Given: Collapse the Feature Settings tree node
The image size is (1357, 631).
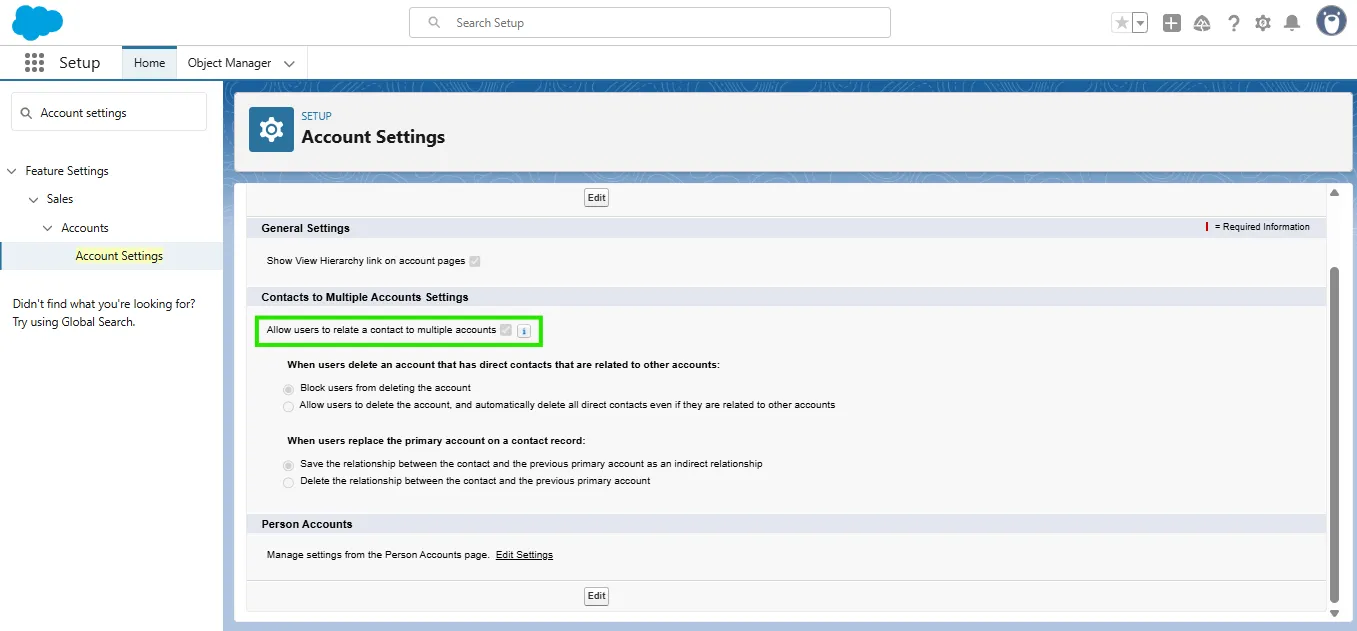Looking at the screenshot, I should pyautogui.click(x=12, y=171).
